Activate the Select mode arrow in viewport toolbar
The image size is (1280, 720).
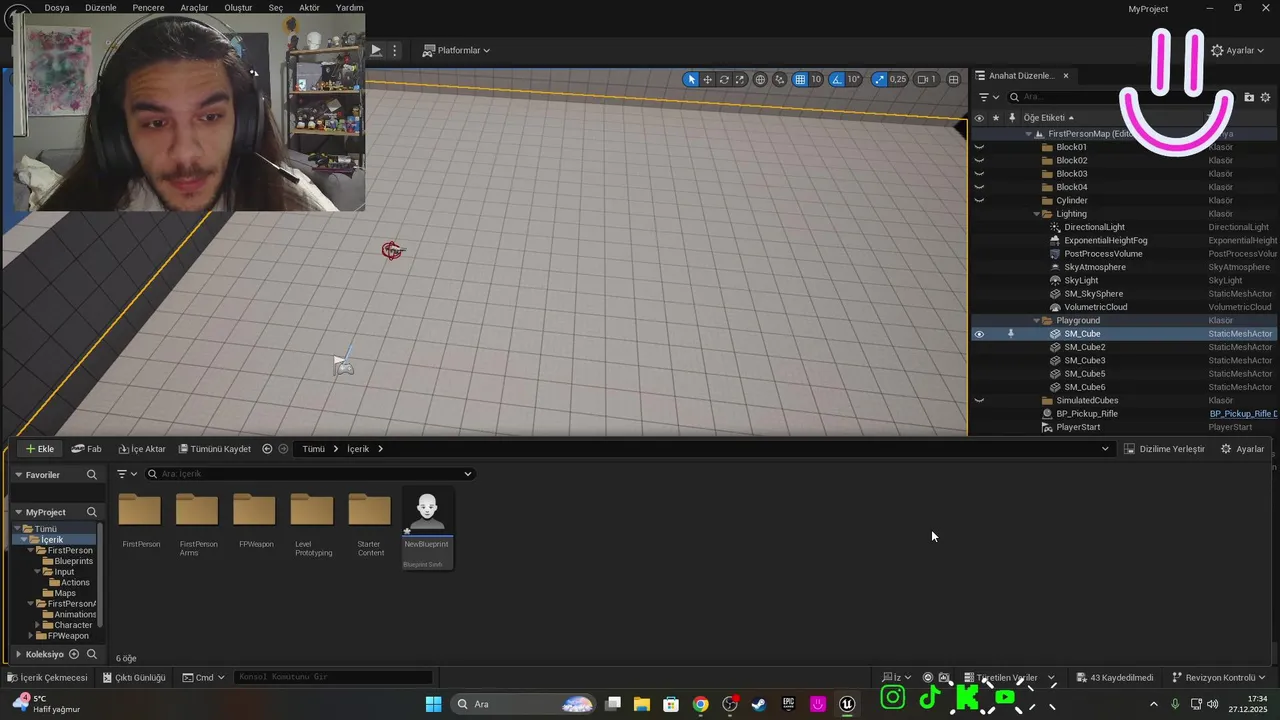pos(691,79)
